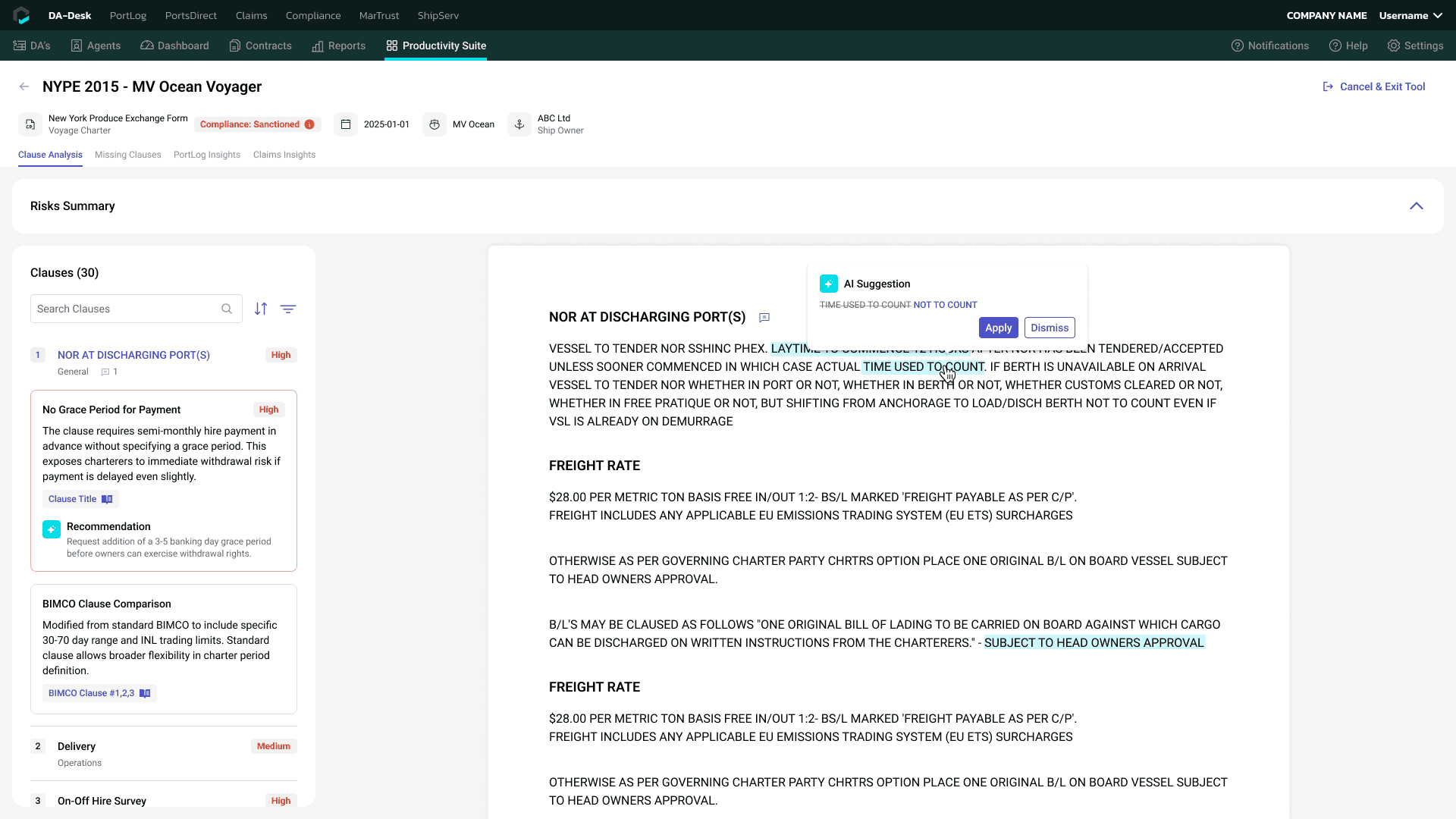Open Settings in the top bar
This screenshot has width=1456, height=819.
pos(1415,45)
